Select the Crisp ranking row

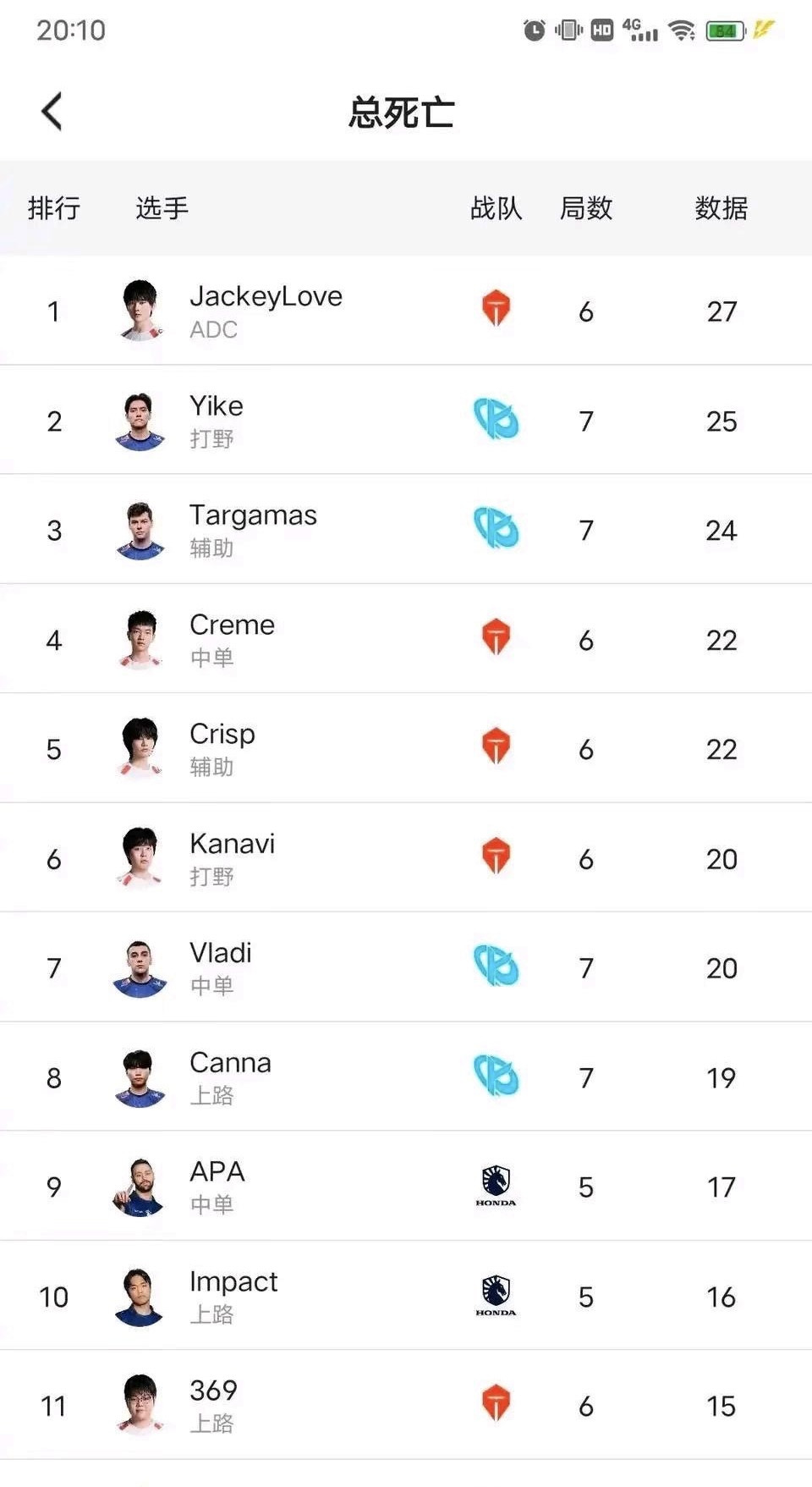coord(406,748)
